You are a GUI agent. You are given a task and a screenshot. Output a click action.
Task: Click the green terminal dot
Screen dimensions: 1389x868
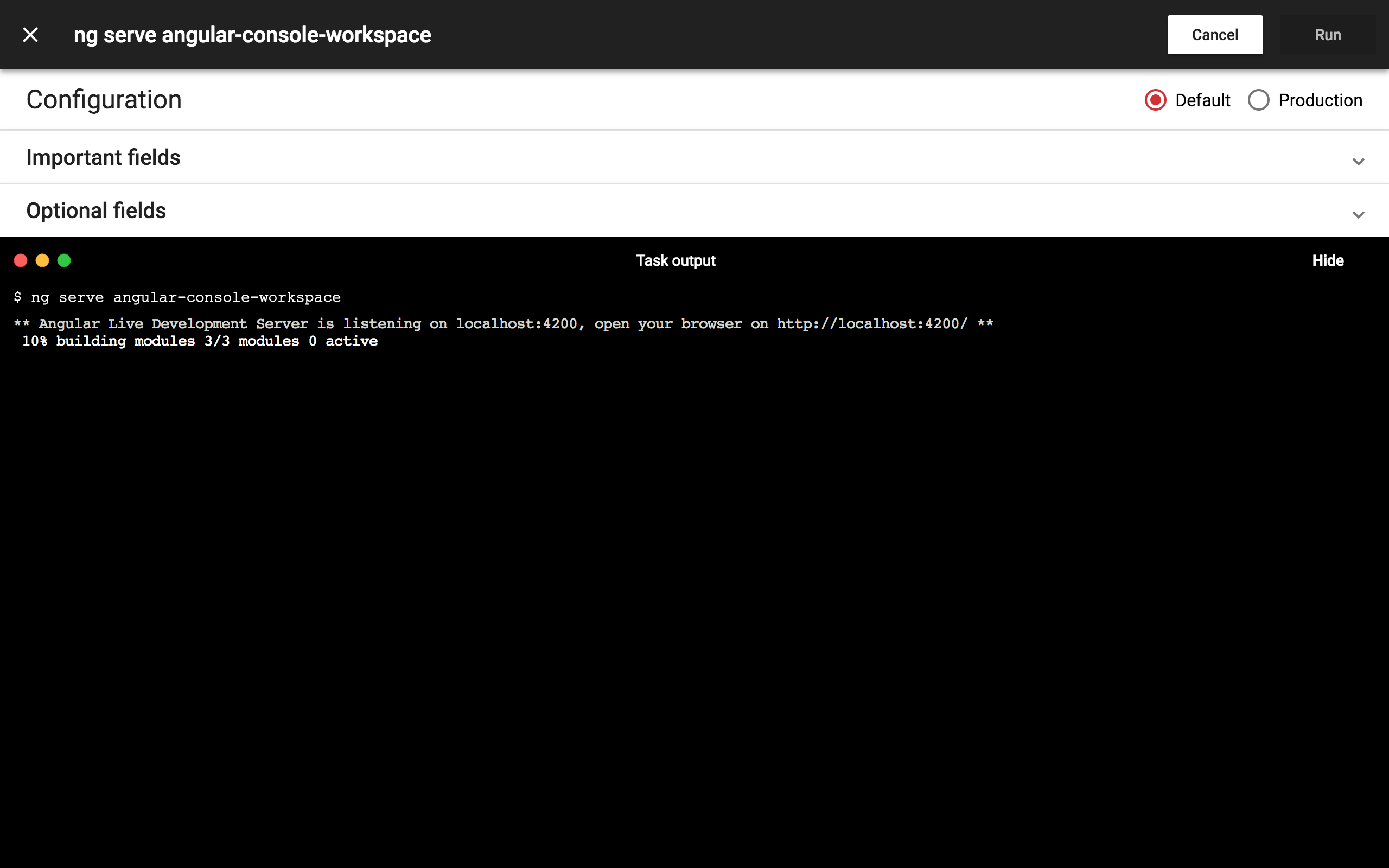click(64, 260)
